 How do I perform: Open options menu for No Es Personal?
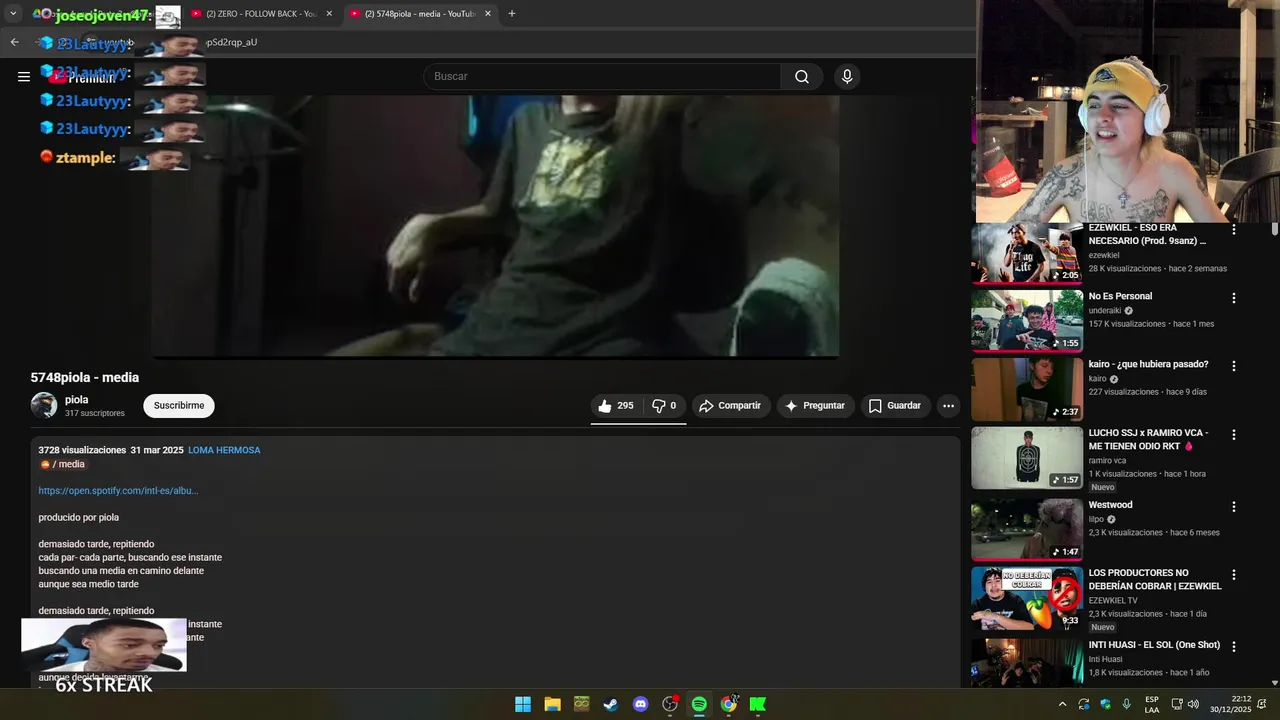pos(1234,298)
